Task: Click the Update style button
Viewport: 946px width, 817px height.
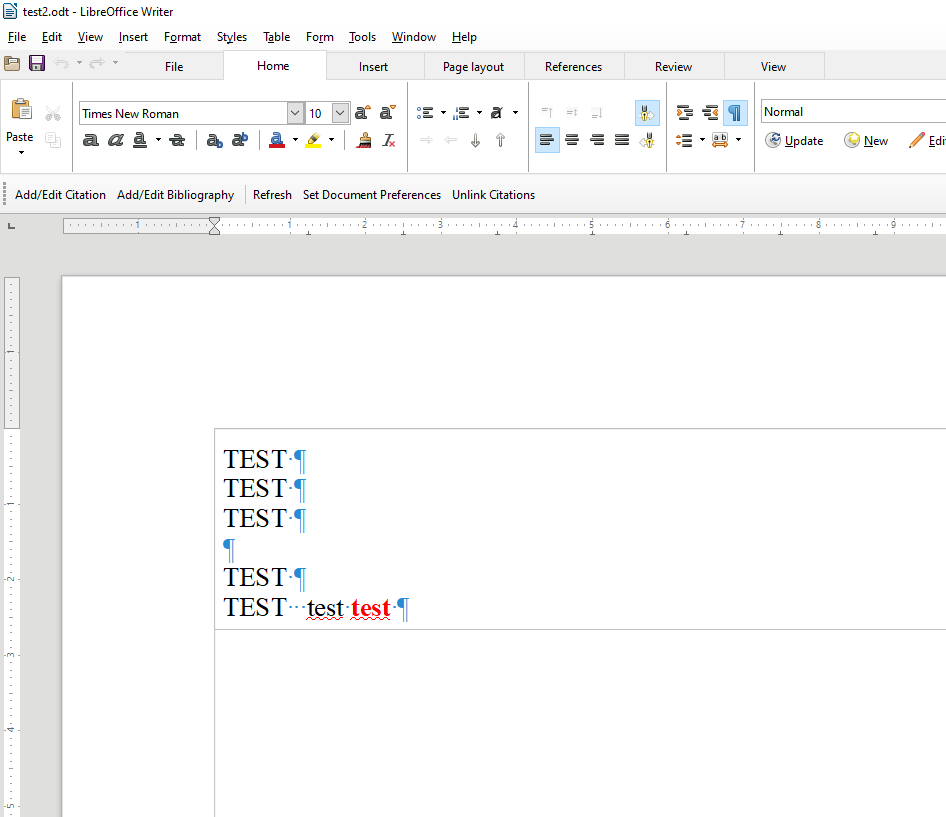Action: (794, 141)
